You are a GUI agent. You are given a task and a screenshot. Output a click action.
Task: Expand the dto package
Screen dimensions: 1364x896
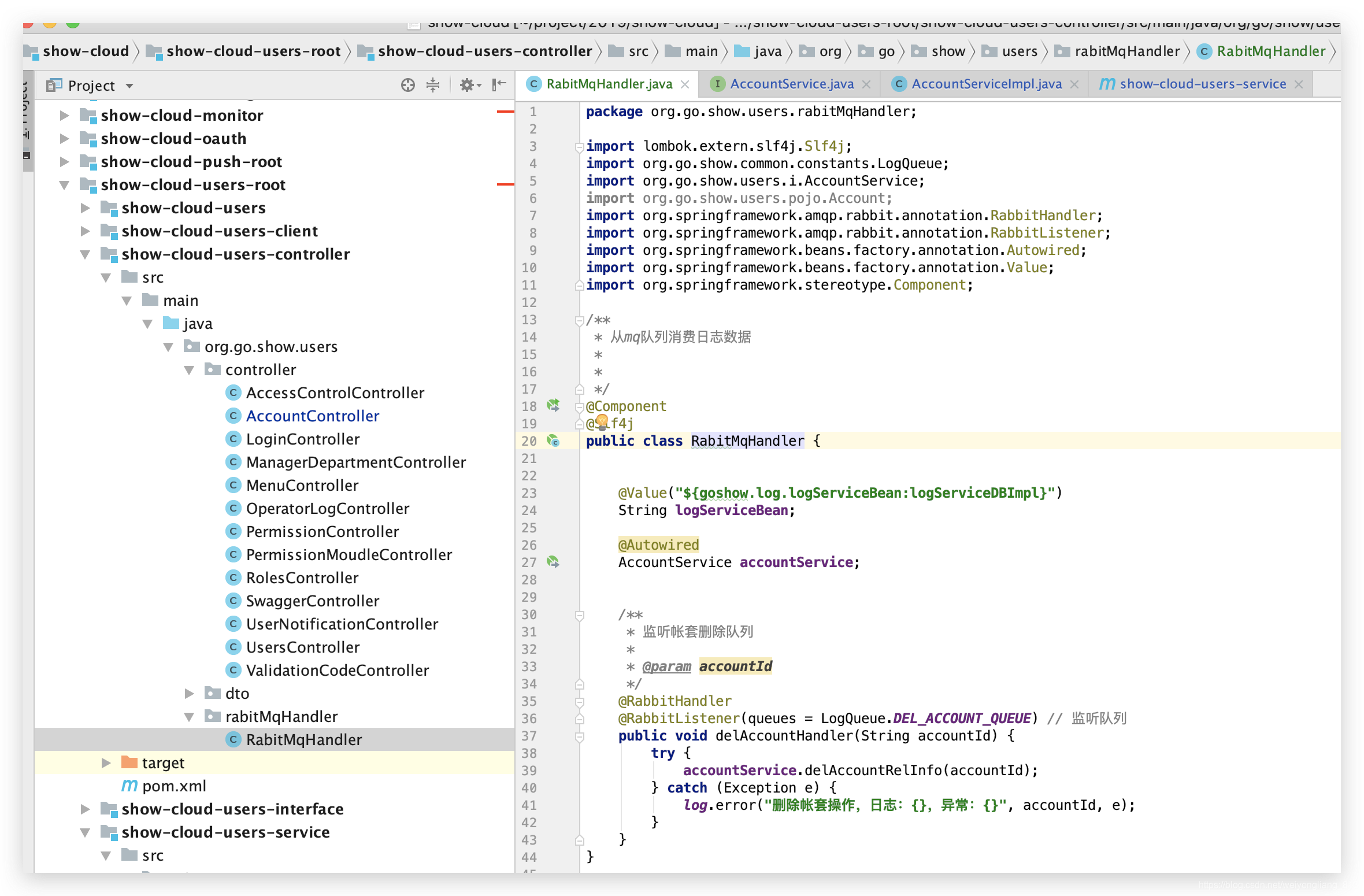pyautogui.click(x=189, y=694)
